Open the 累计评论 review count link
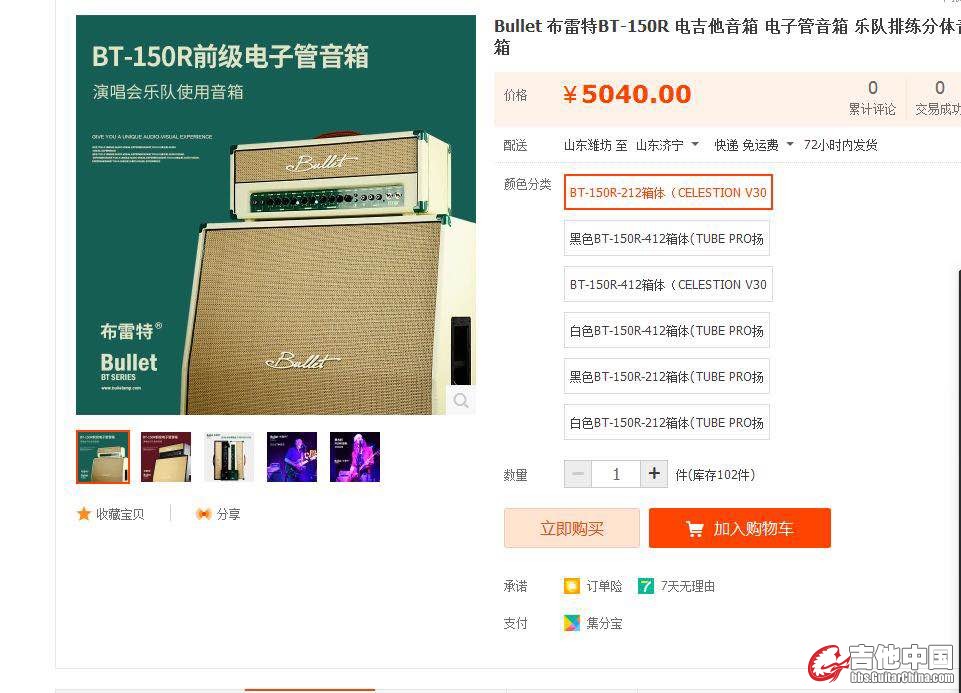Viewport: 961px width, 693px height. tap(872, 98)
